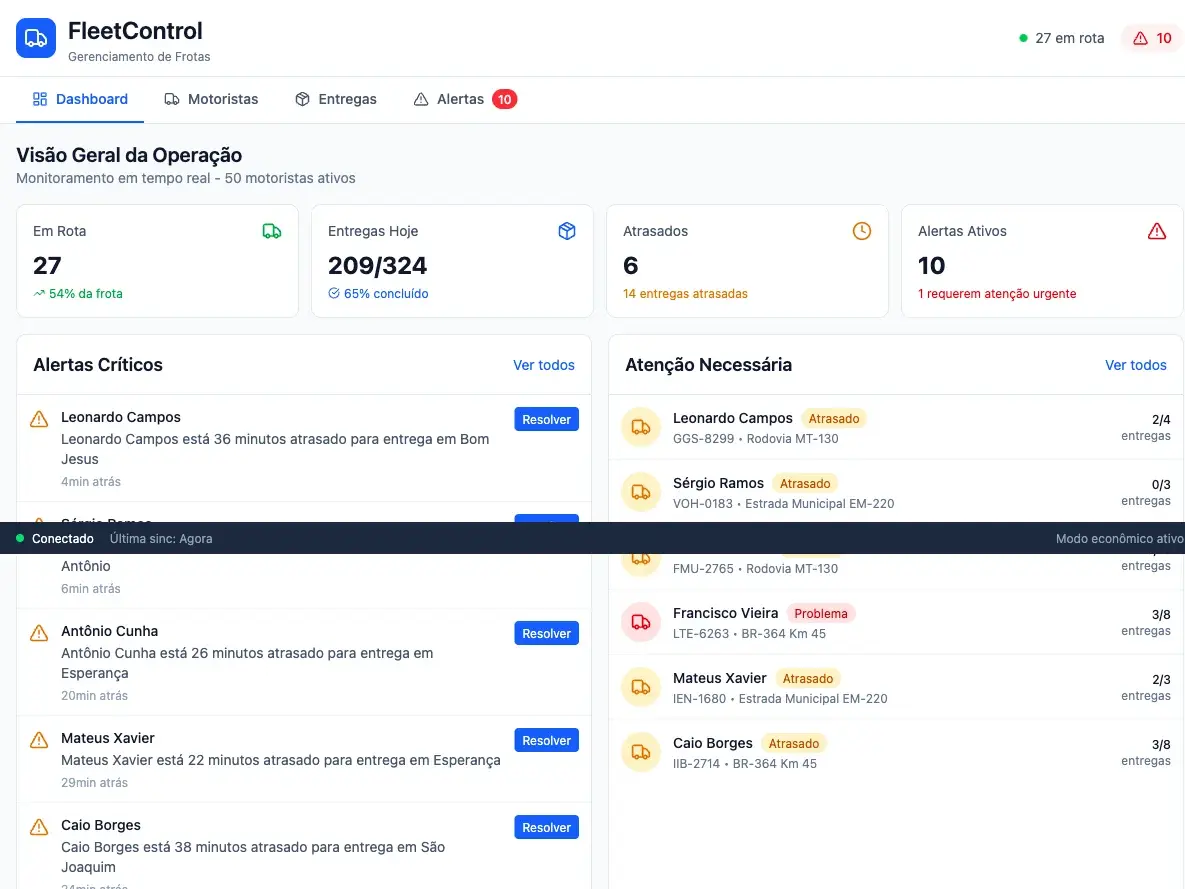Viewport: 1185px width, 889px height.
Task: Click '14 entregas atrasadas' text
Action: tap(685, 293)
